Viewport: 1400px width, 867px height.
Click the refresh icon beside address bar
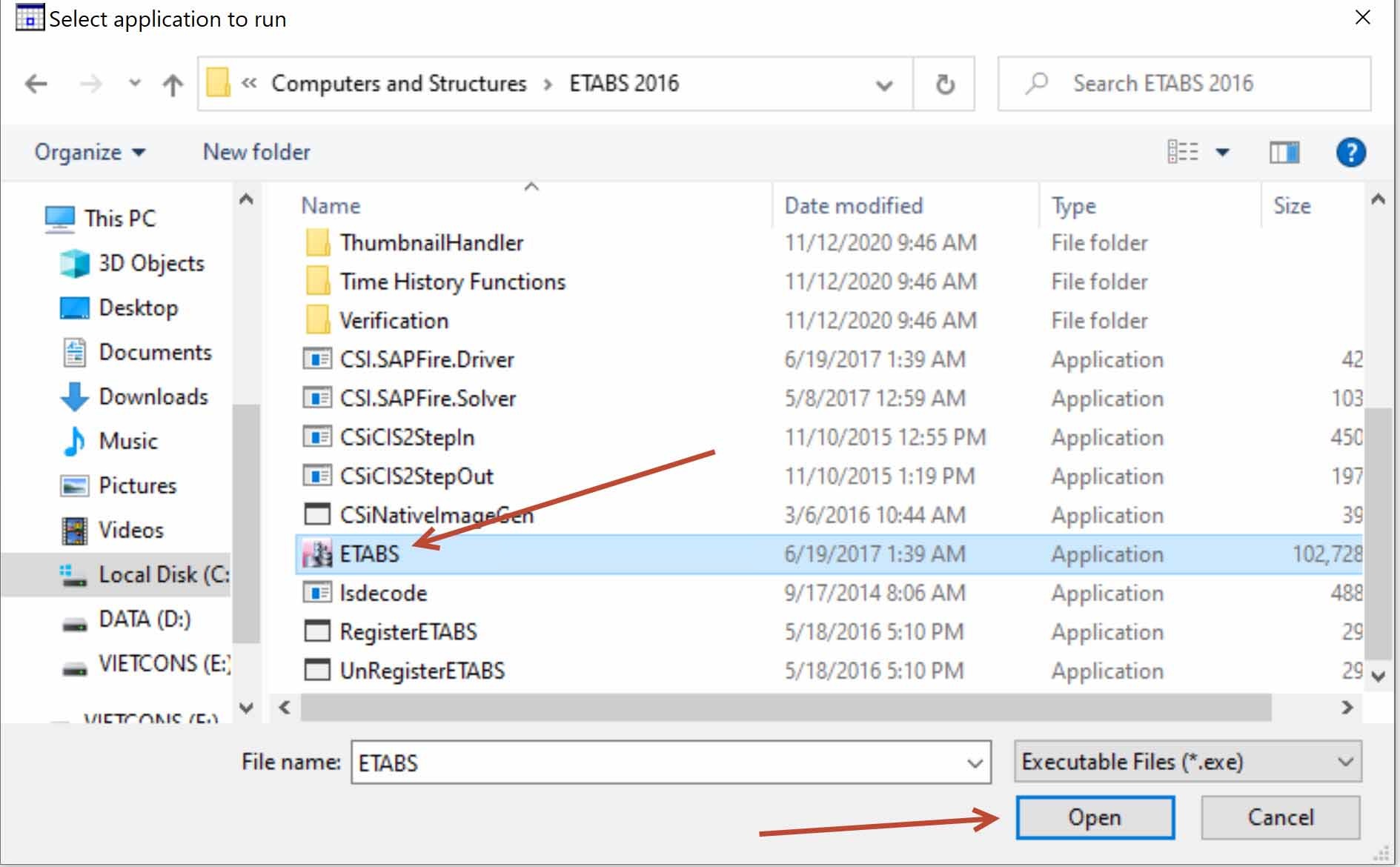coord(944,83)
